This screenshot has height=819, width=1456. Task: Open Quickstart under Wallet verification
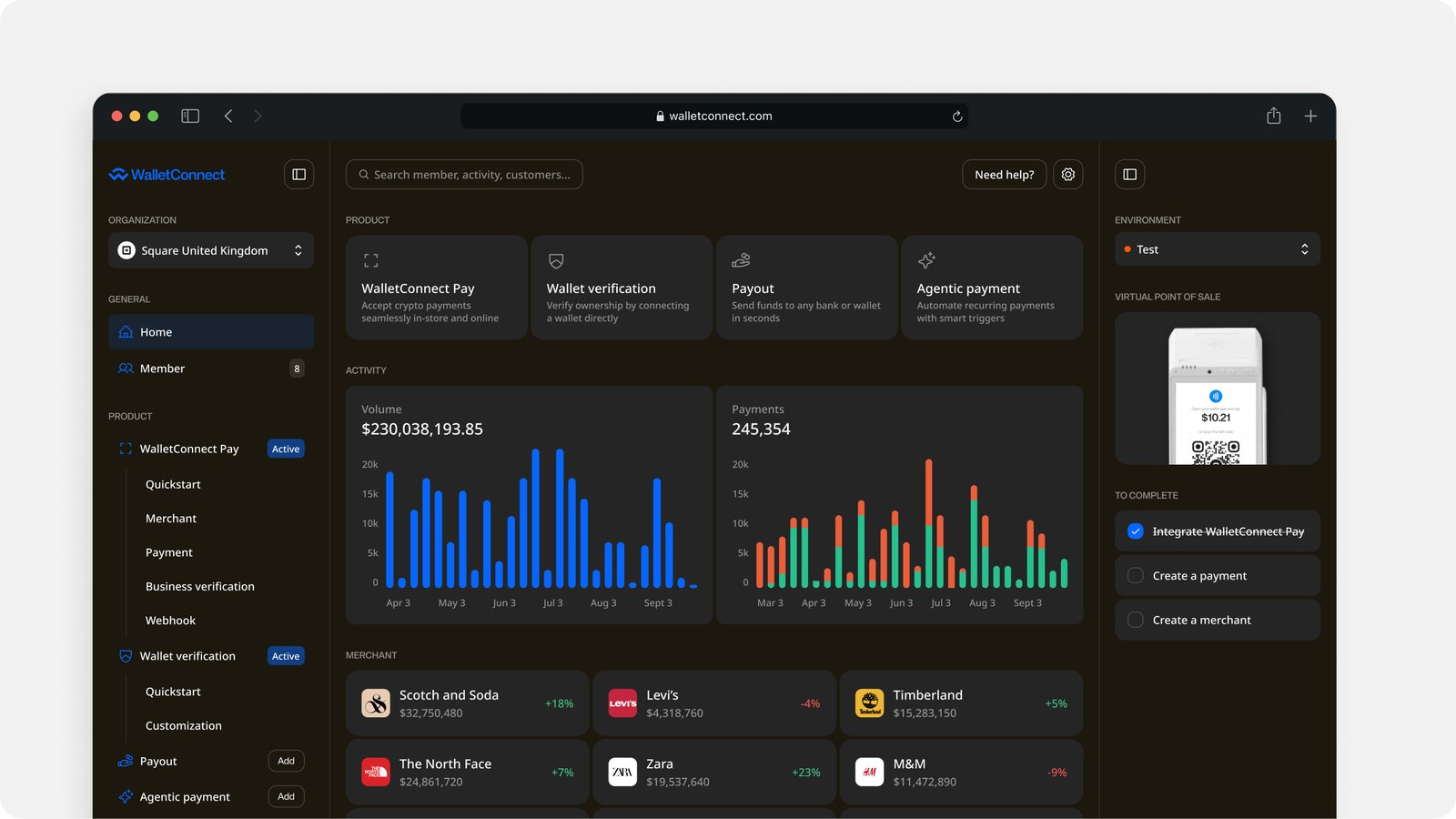[173, 692]
